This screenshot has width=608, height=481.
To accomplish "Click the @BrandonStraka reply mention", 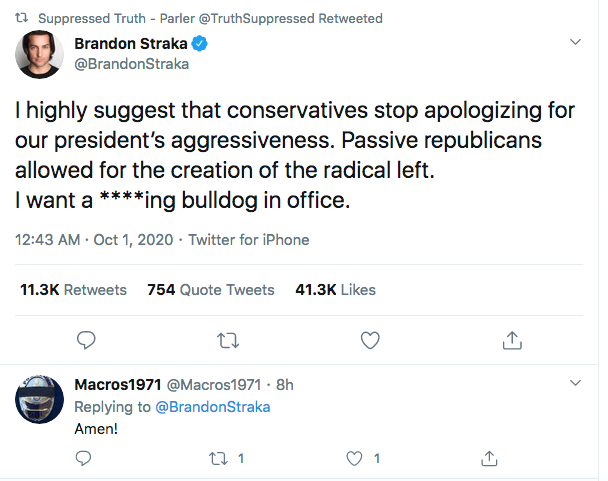I will [211, 406].
